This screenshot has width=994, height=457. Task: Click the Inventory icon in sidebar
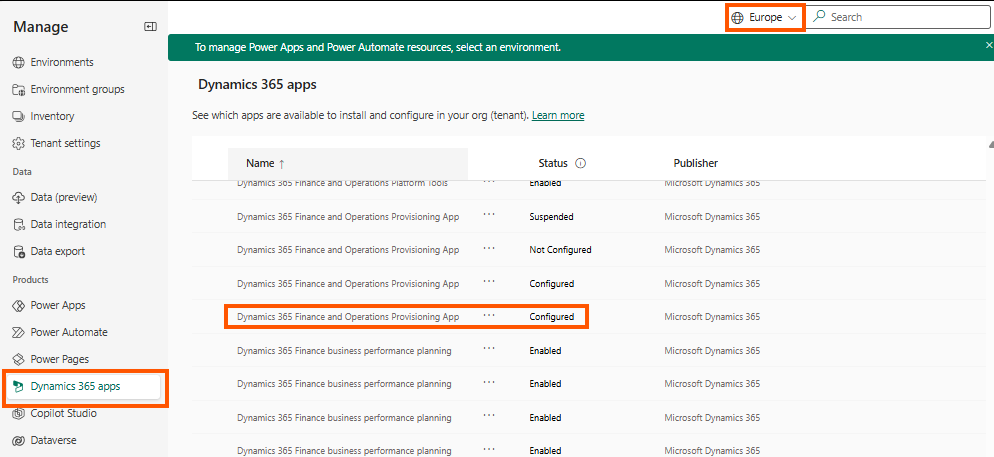[18, 116]
